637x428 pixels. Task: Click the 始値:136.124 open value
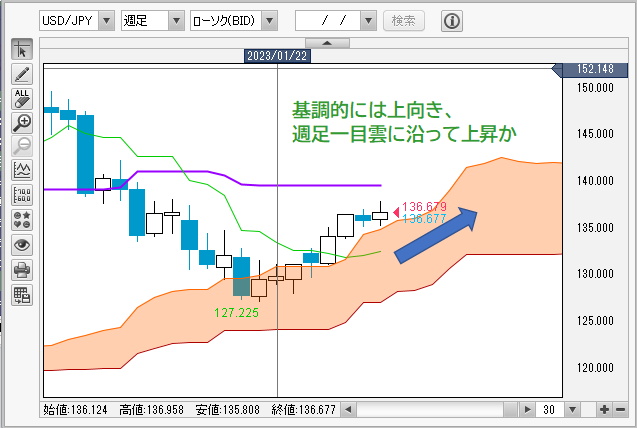point(75,410)
